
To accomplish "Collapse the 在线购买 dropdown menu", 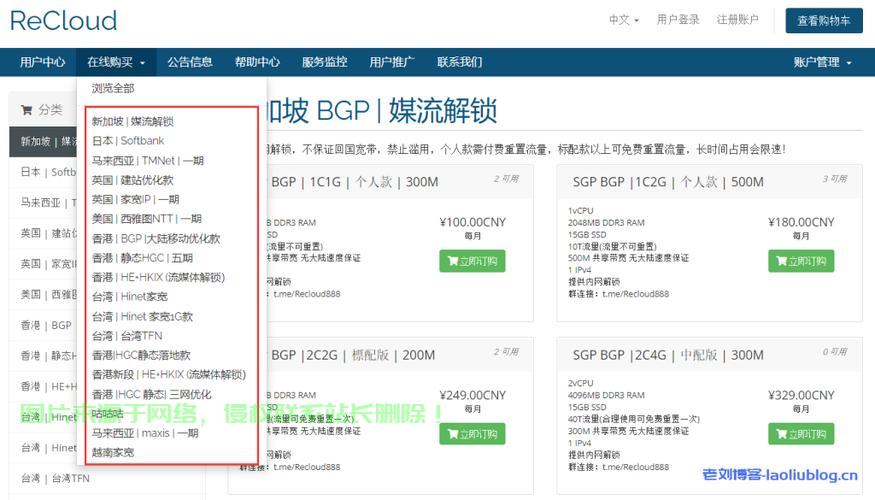I will click(116, 62).
